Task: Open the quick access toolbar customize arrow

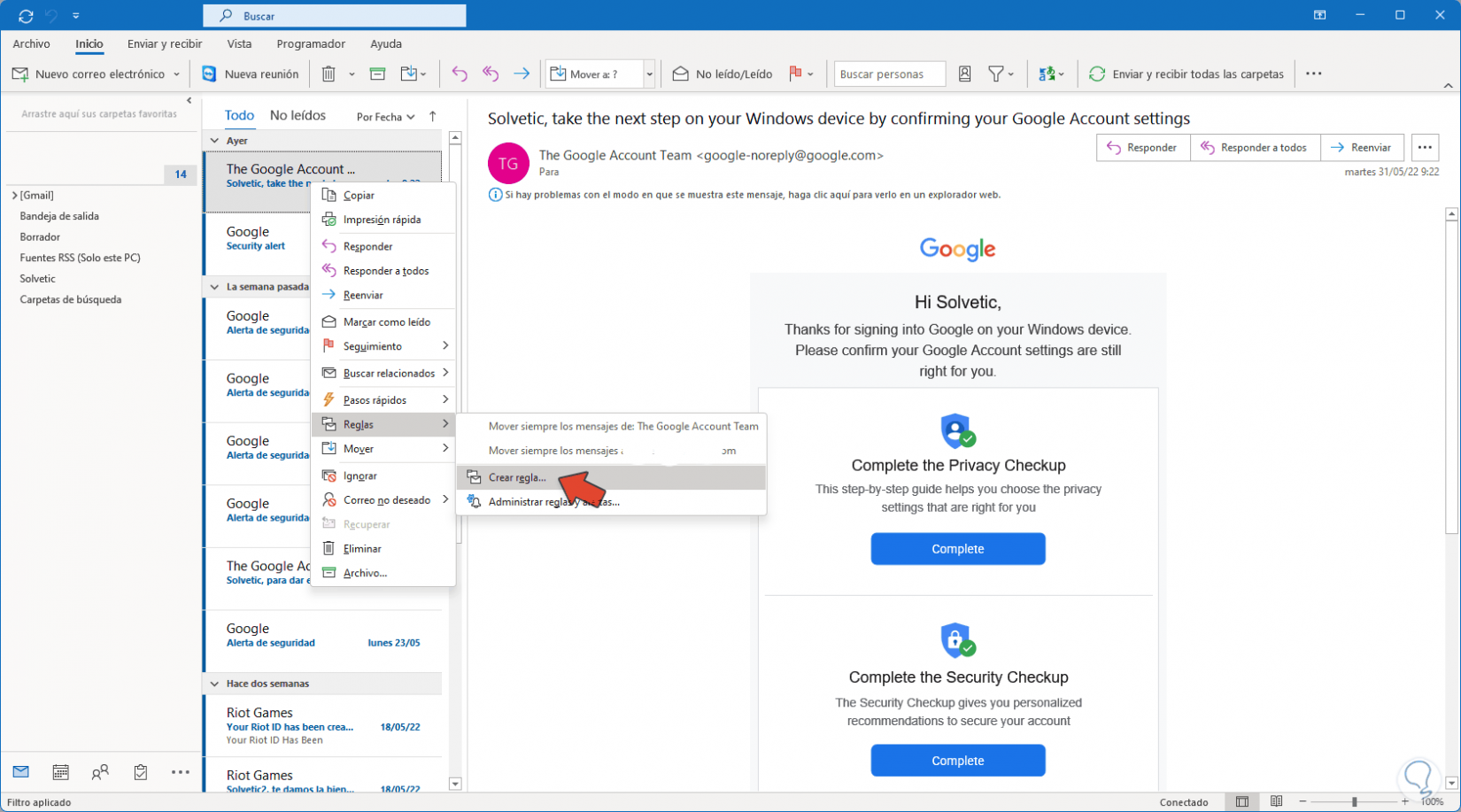Action: tap(76, 16)
